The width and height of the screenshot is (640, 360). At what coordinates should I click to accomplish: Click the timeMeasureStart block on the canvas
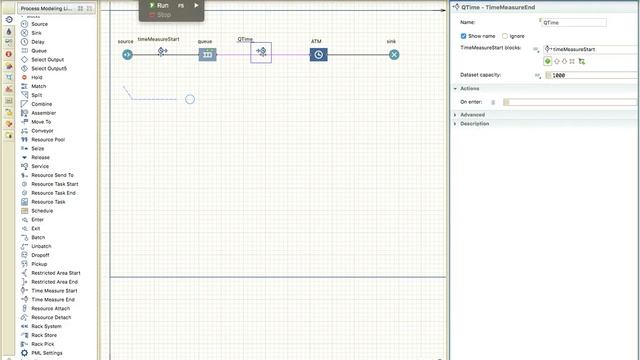[162, 51]
